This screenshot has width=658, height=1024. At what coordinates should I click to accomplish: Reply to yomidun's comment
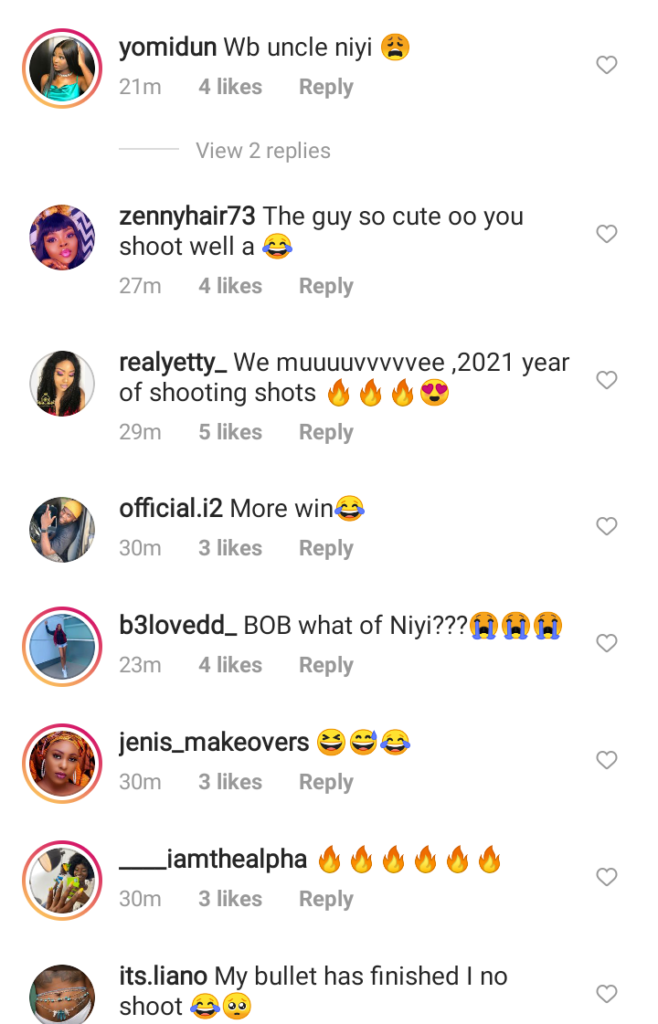pos(326,88)
